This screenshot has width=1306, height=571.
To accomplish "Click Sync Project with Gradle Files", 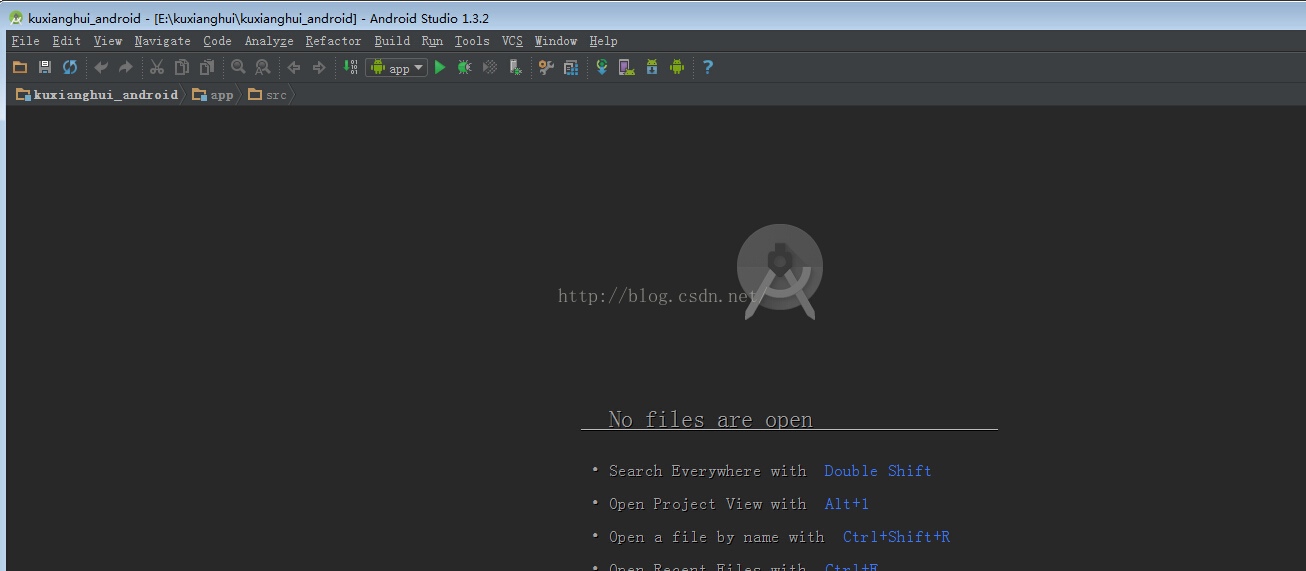I will tap(602, 67).
